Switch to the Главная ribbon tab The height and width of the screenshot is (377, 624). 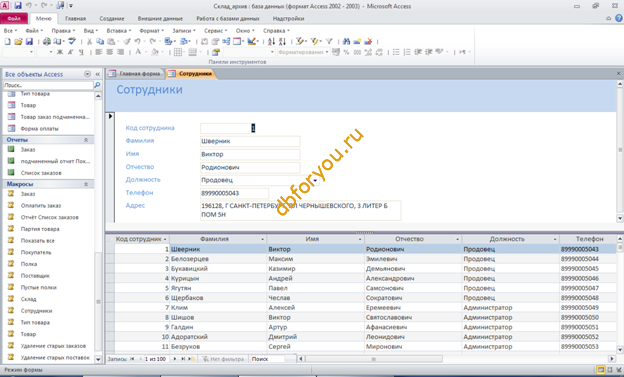(x=76, y=18)
